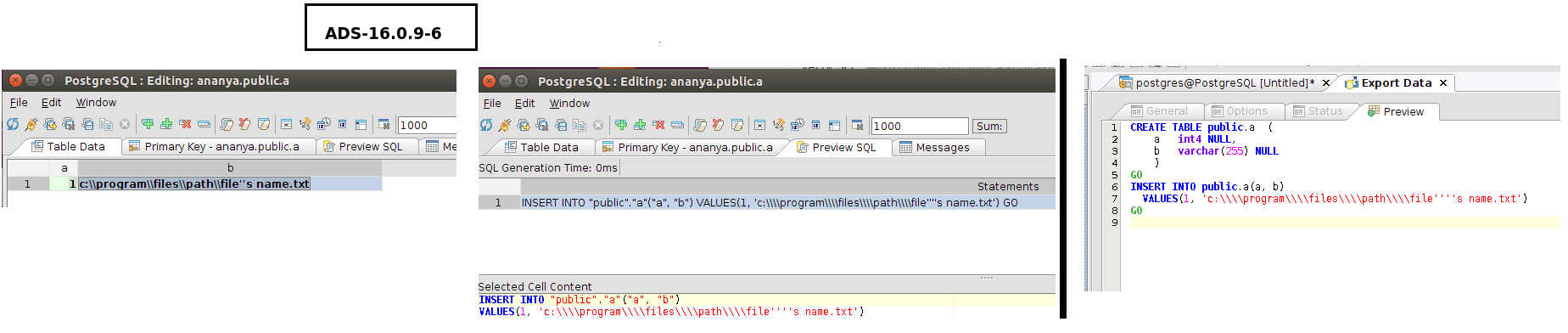
Task: Open Window menu in the Table Data window
Action: pos(96,102)
